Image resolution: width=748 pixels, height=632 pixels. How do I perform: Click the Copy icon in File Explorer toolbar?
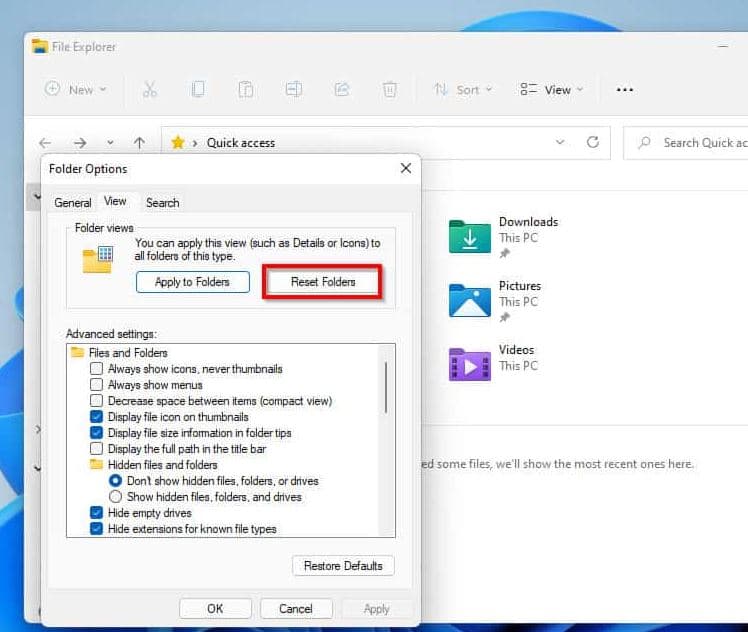pyautogui.click(x=197, y=89)
